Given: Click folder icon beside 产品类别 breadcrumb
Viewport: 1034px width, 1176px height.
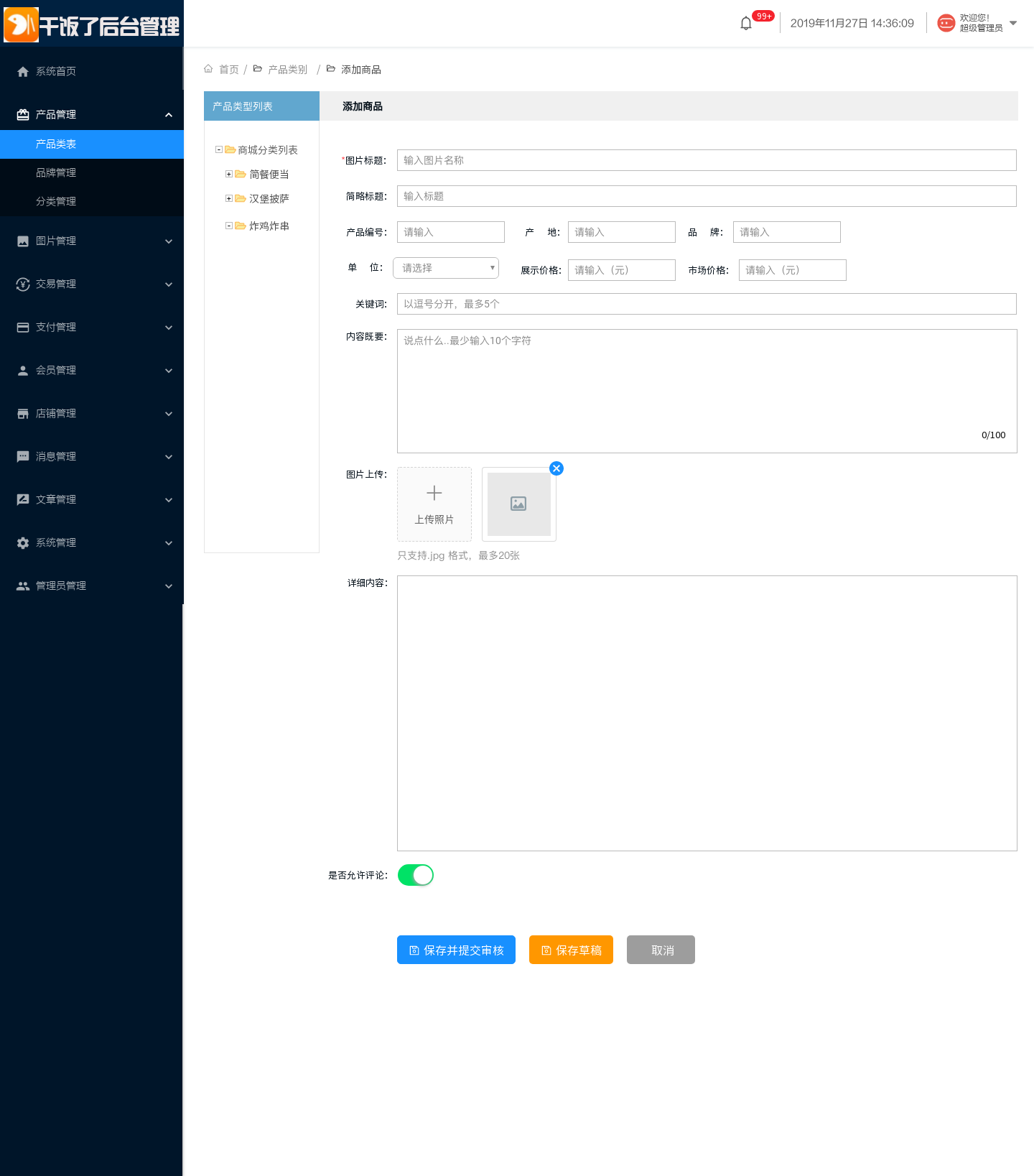Looking at the screenshot, I should [x=258, y=69].
